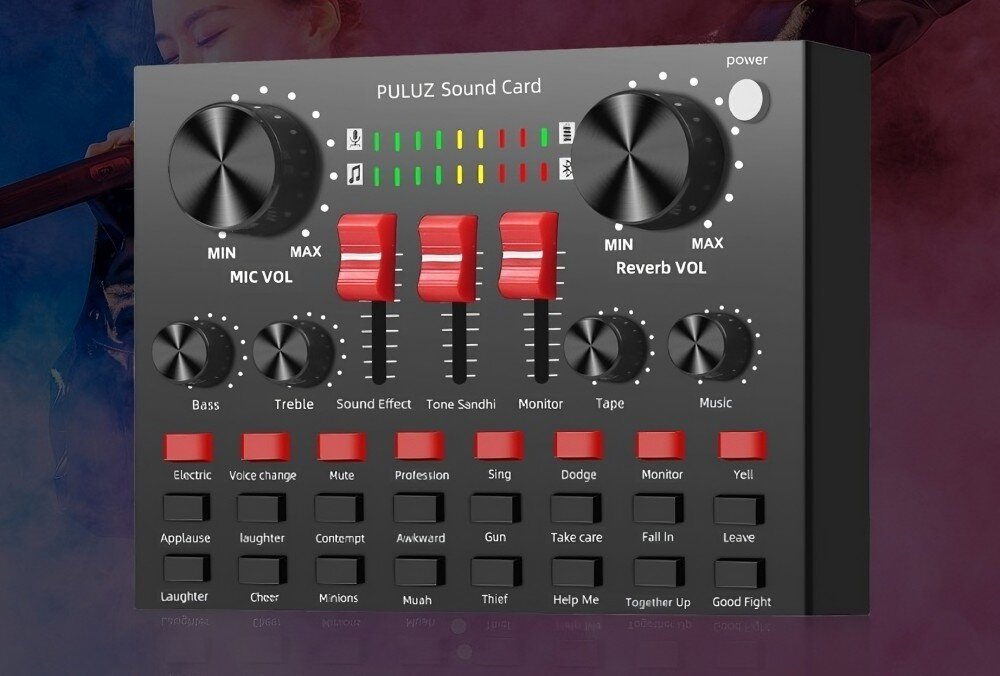Click the Sound Effect label text

click(x=374, y=404)
